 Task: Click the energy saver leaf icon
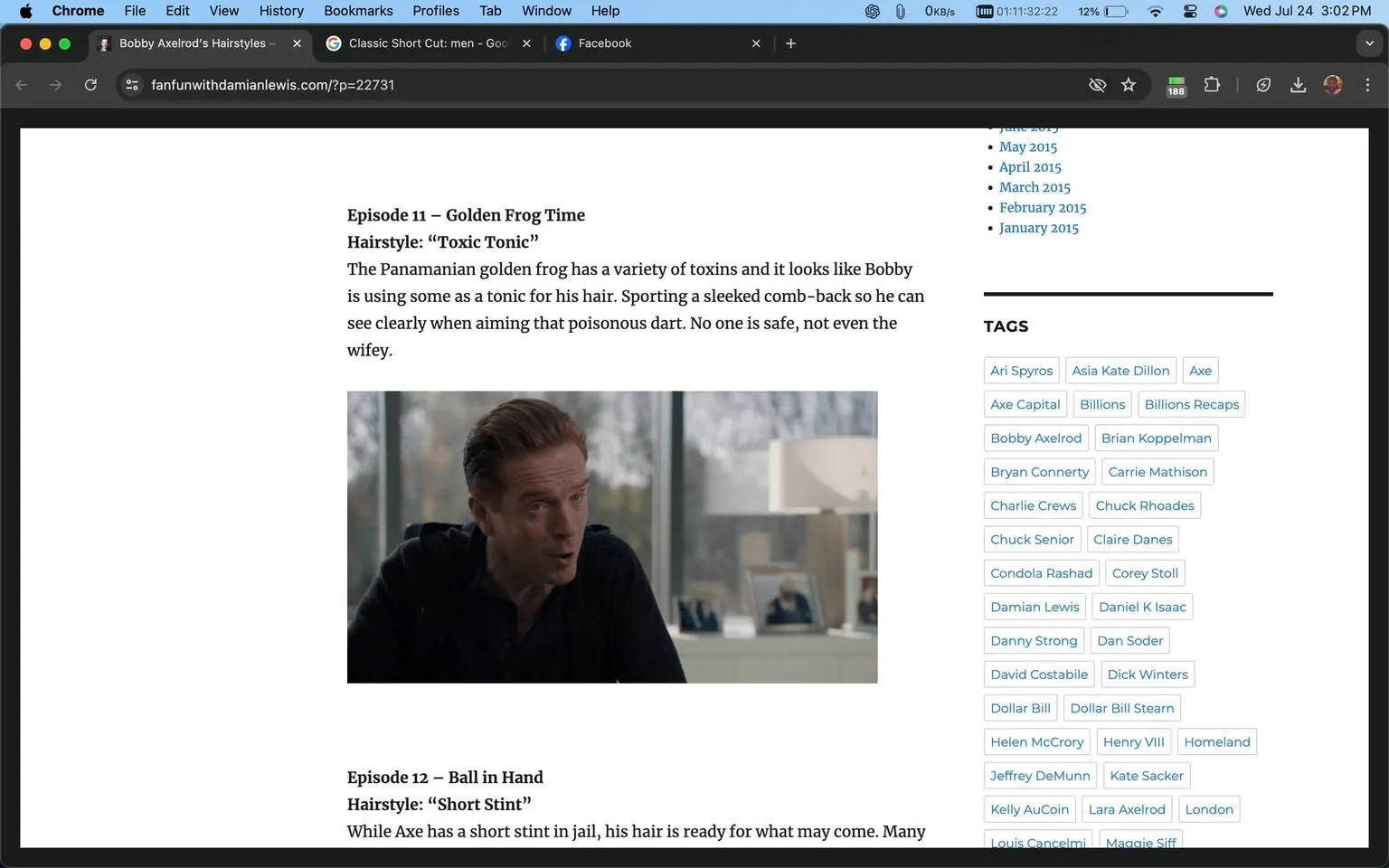pyautogui.click(x=1263, y=84)
